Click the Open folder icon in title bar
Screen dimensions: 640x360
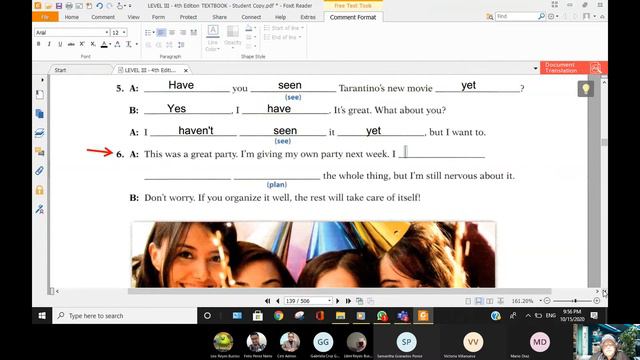tap(49, 6)
